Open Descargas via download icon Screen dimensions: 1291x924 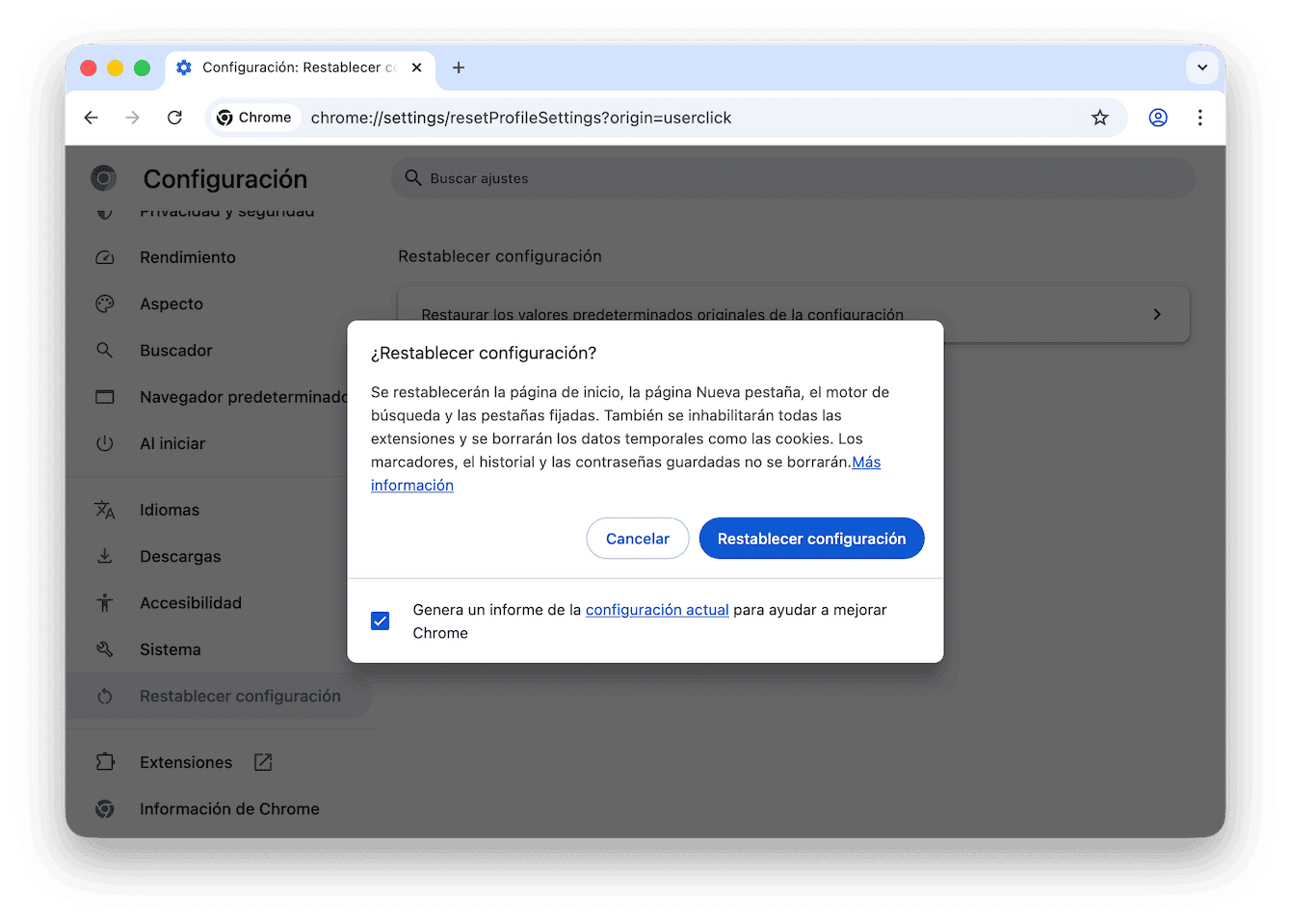pyautogui.click(x=105, y=556)
